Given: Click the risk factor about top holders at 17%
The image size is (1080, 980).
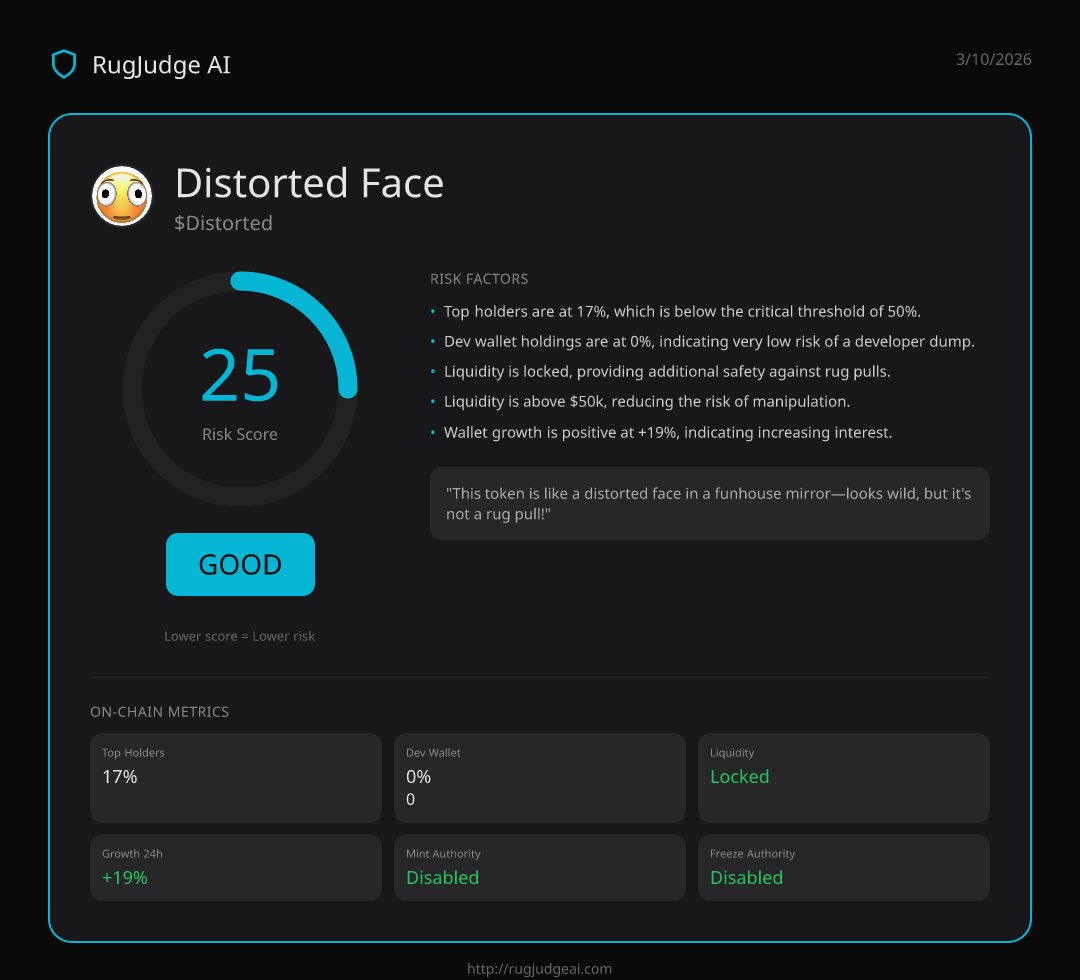Looking at the screenshot, I should (682, 311).
